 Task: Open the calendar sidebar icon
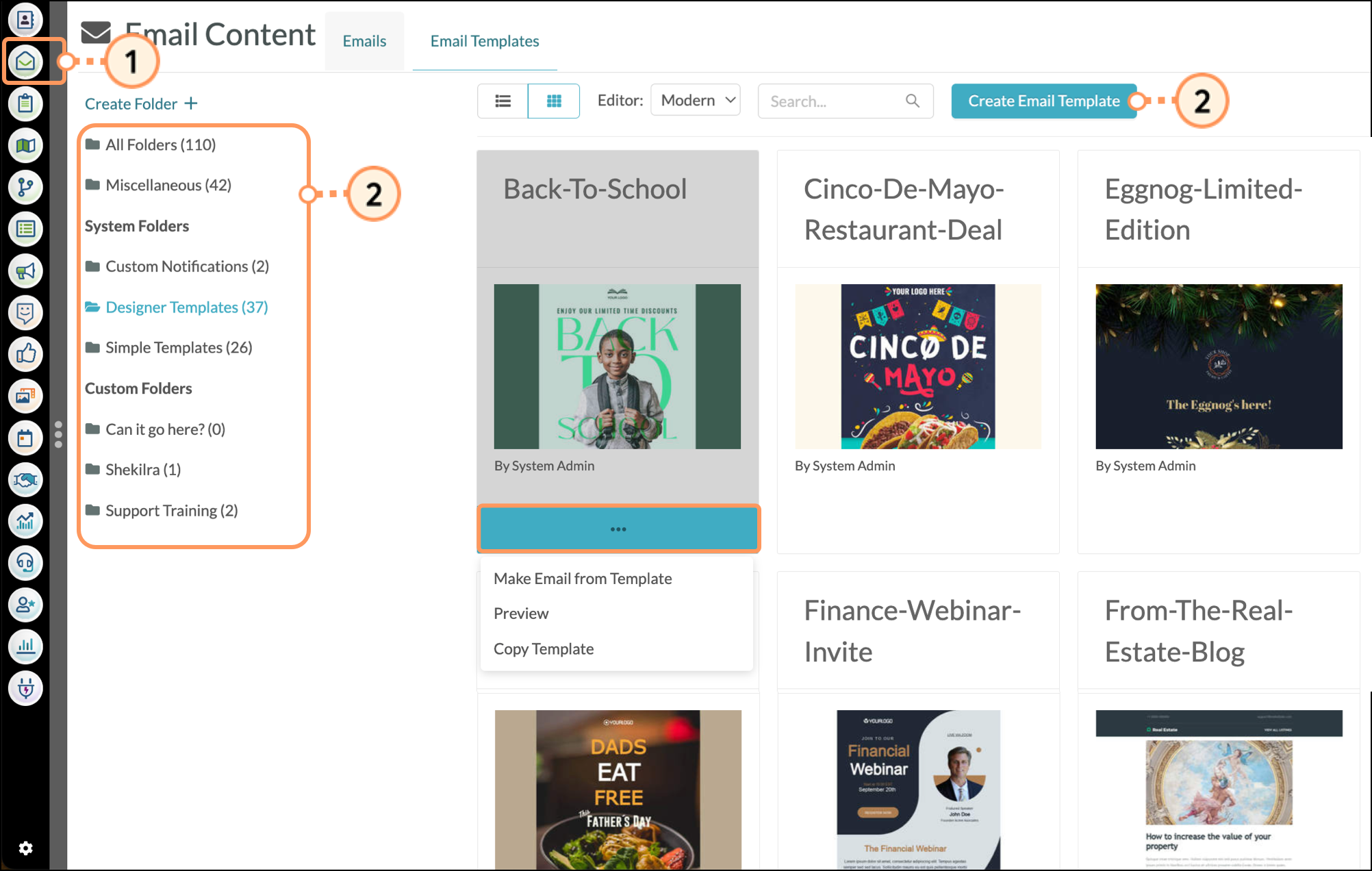coord(25,438)
